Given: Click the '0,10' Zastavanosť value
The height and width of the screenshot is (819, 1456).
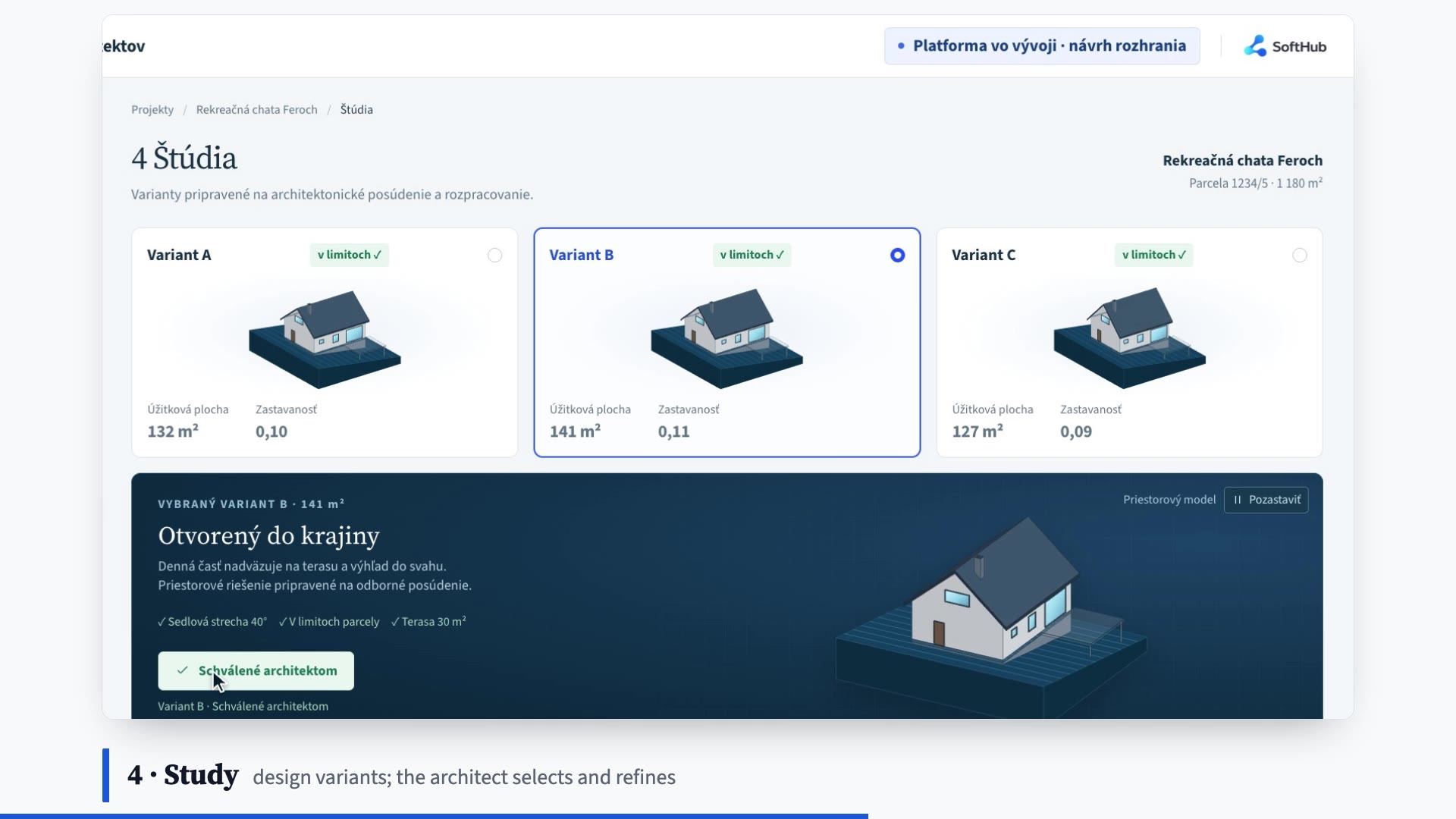Looking at the screenshot, I should [271, 431].
